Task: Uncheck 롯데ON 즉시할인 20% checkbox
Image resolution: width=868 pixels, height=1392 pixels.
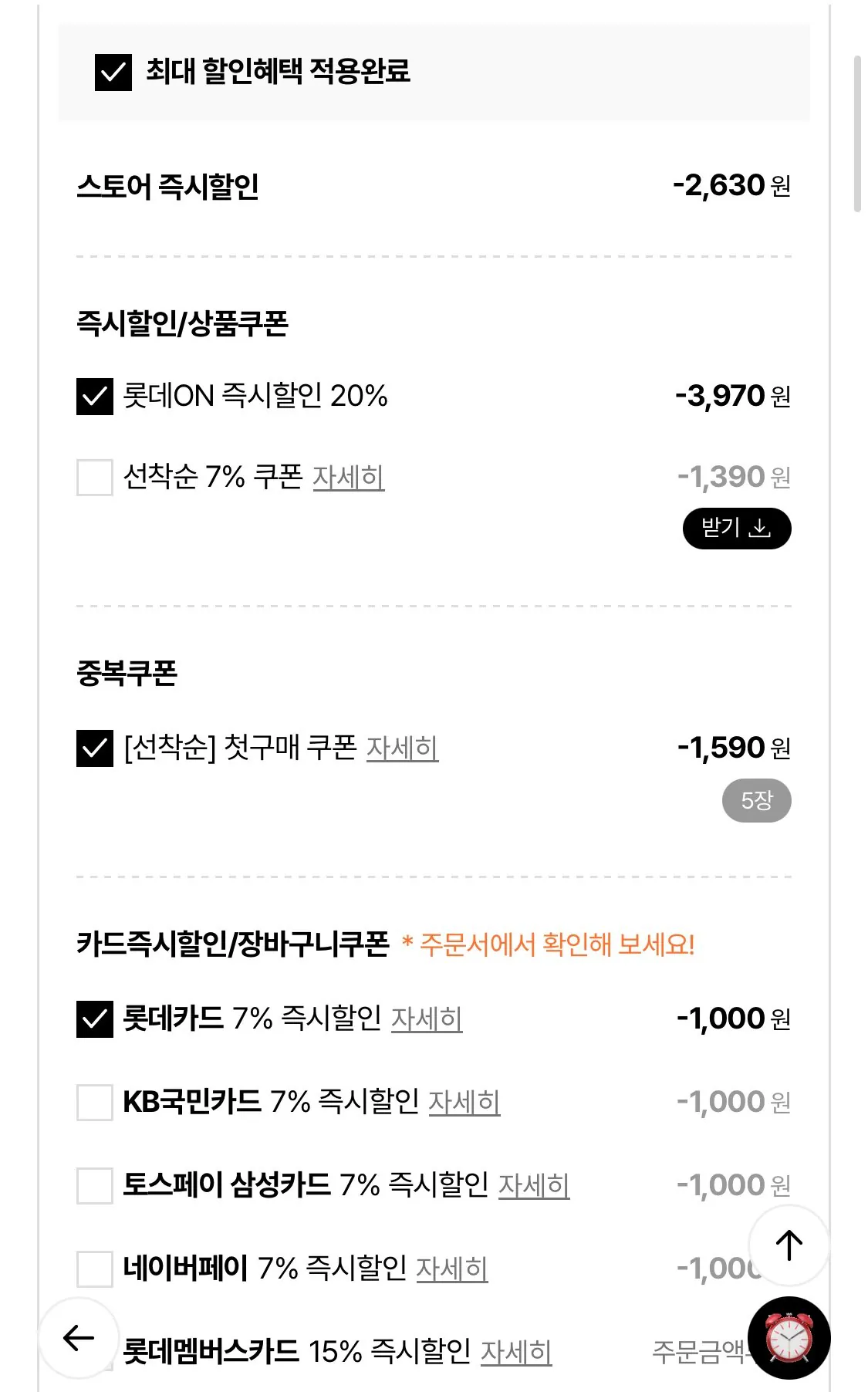Action: pyautogui.click(x=95, y=397)
